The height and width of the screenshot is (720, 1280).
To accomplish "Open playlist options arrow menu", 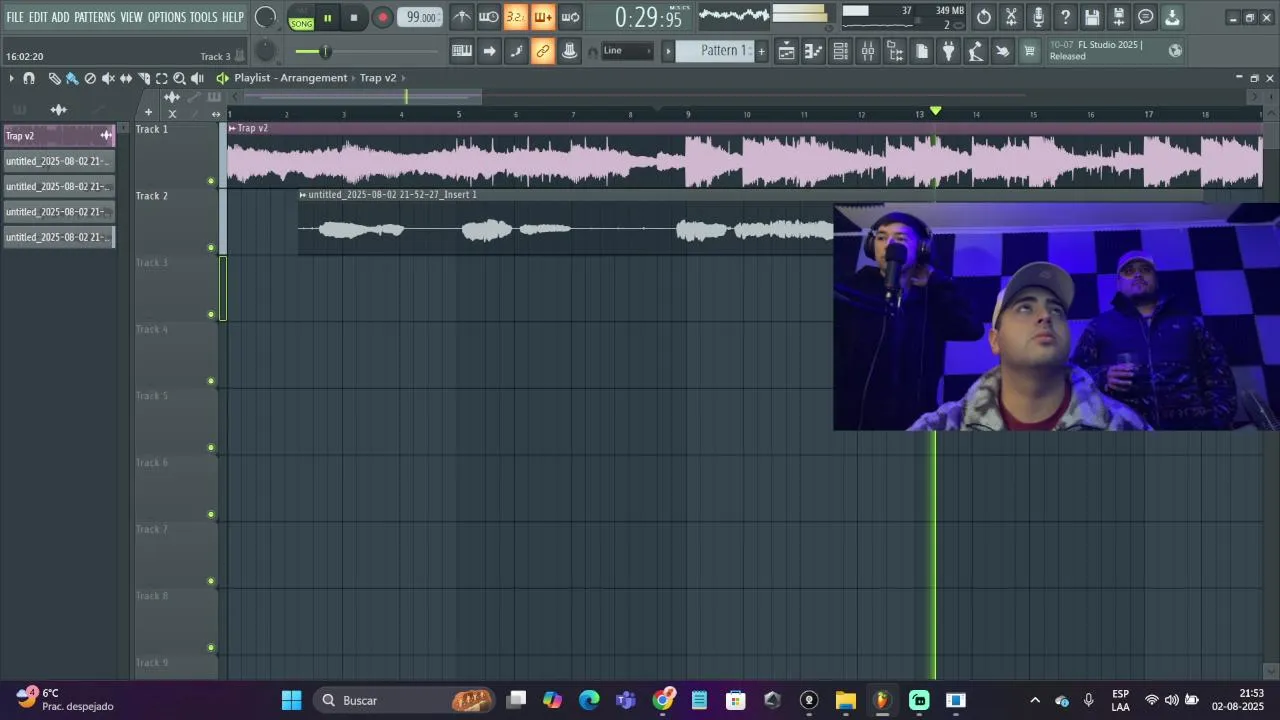I will (11, 78).
